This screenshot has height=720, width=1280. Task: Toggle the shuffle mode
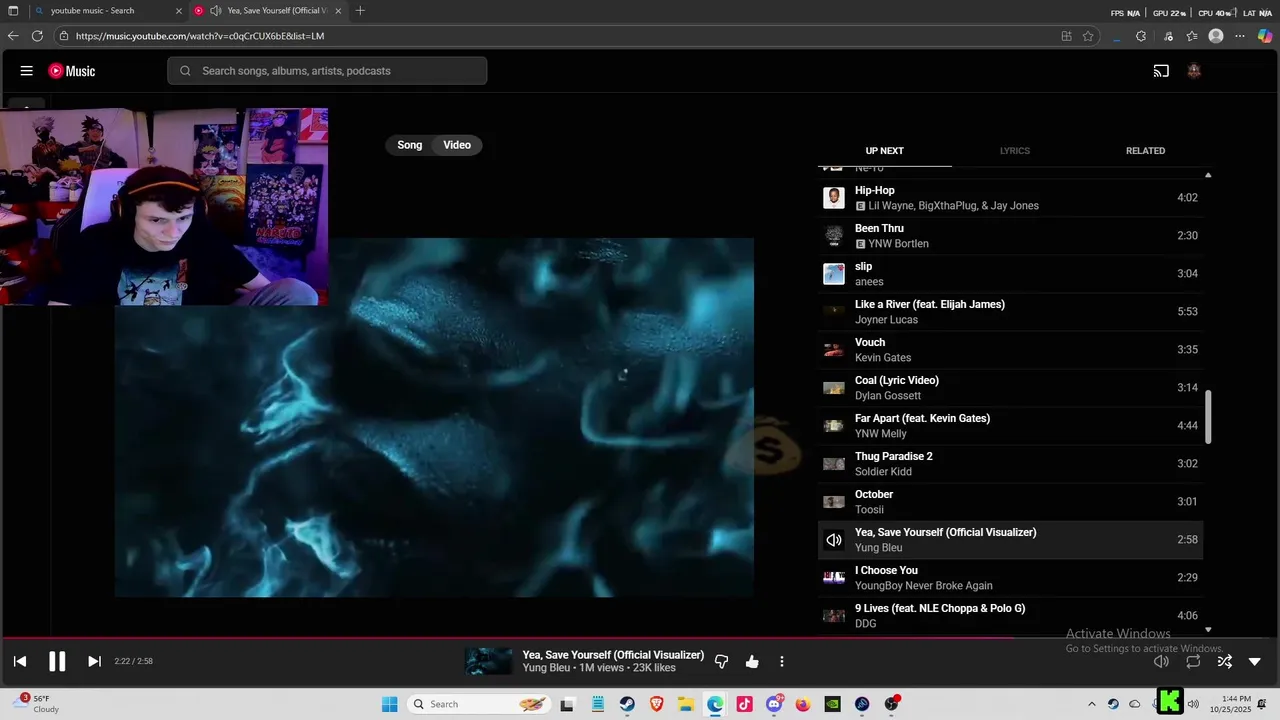1224,661
